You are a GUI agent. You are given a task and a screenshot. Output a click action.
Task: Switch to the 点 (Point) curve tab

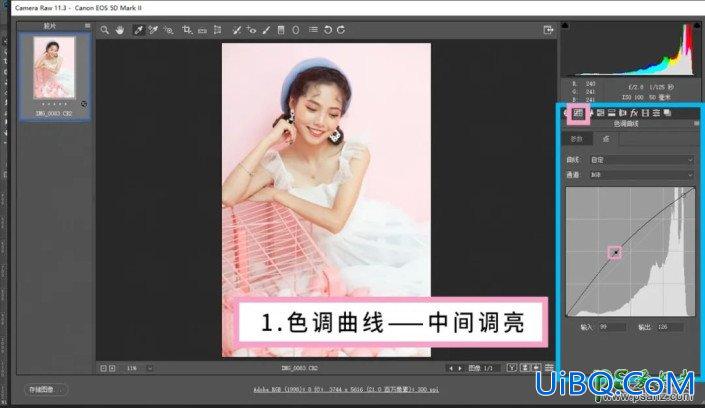(x=606, y=139)
